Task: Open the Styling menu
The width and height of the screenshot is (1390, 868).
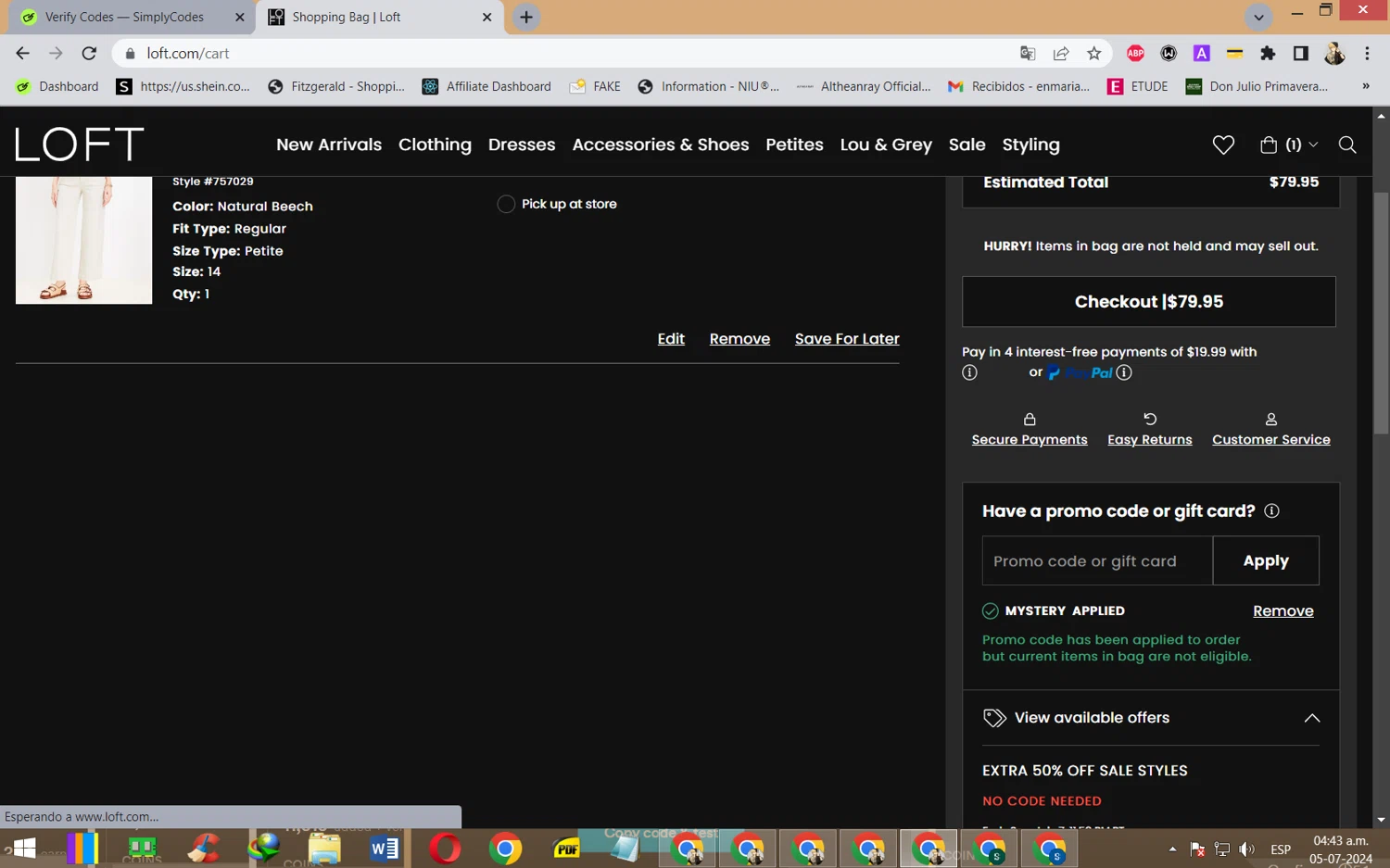Action: pos(1030,145)
